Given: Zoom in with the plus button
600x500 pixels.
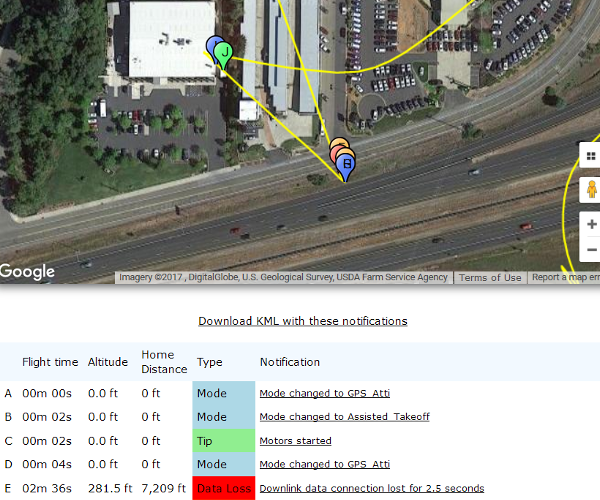Looking at the screenshot, I should coord(592,224).
